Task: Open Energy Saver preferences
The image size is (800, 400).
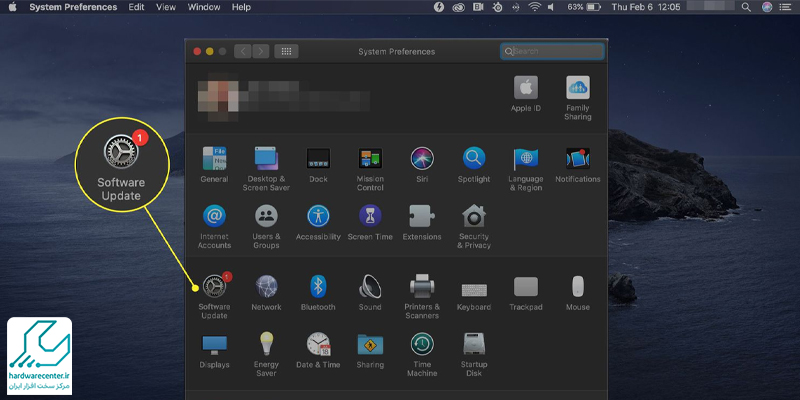Action: (266, 355)
